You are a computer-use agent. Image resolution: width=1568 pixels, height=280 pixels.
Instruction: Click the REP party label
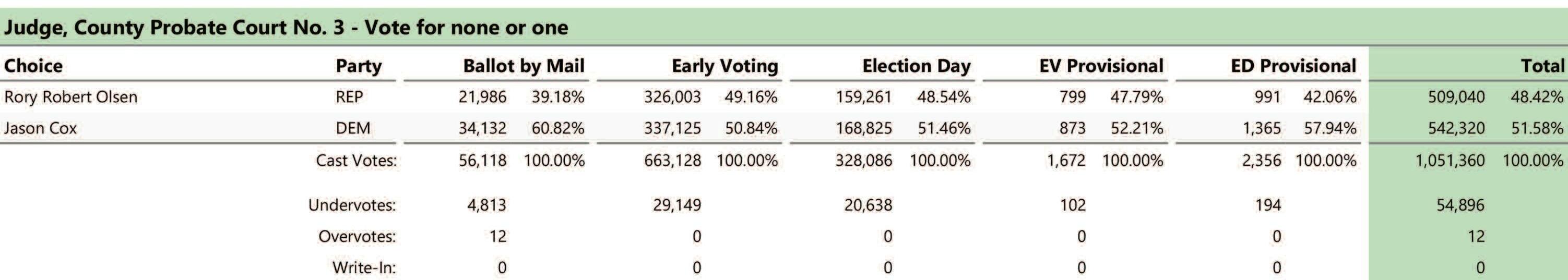click(x=349, y=97)
